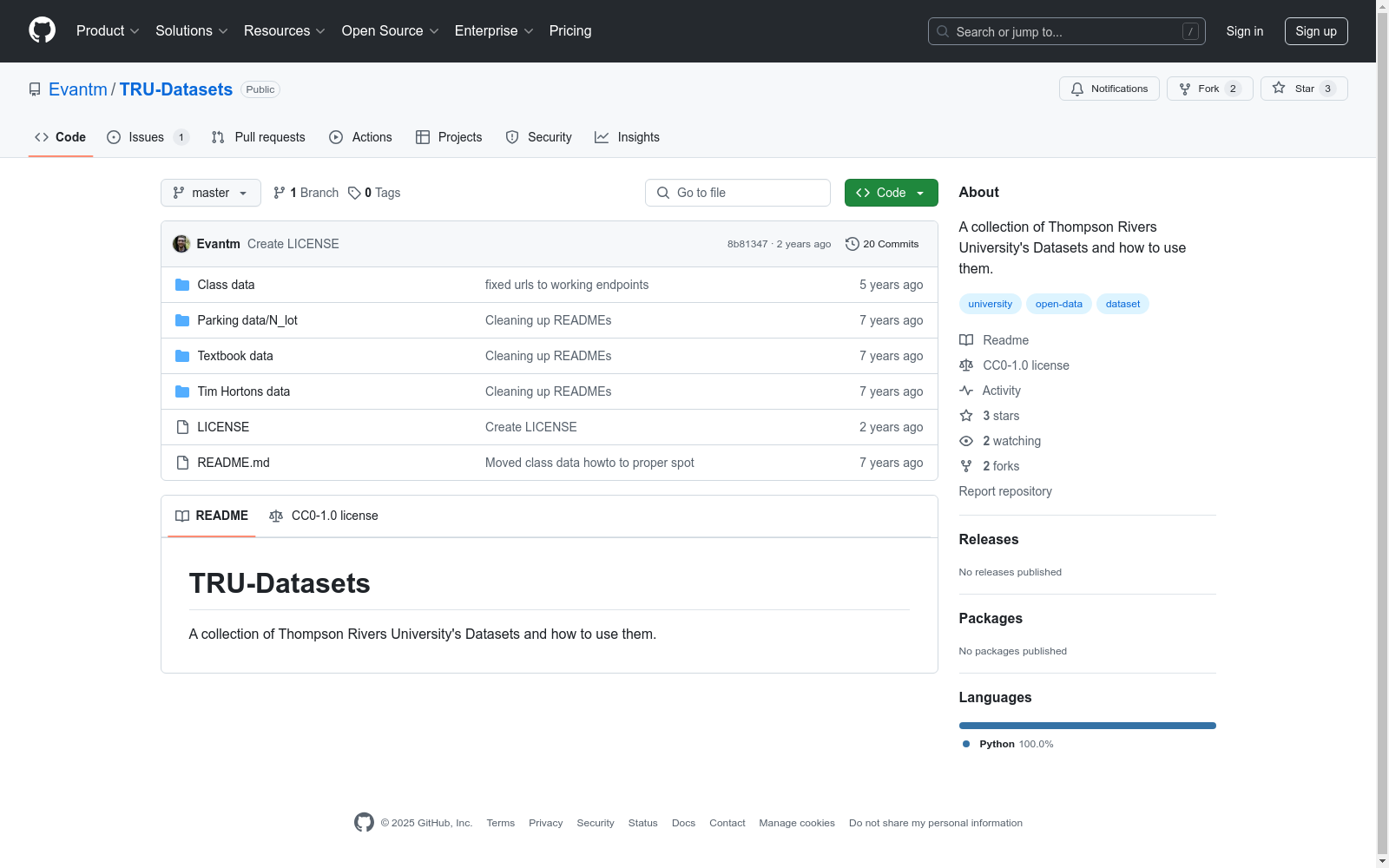Open the Parking data/N_lot folder

coord(247,320)
